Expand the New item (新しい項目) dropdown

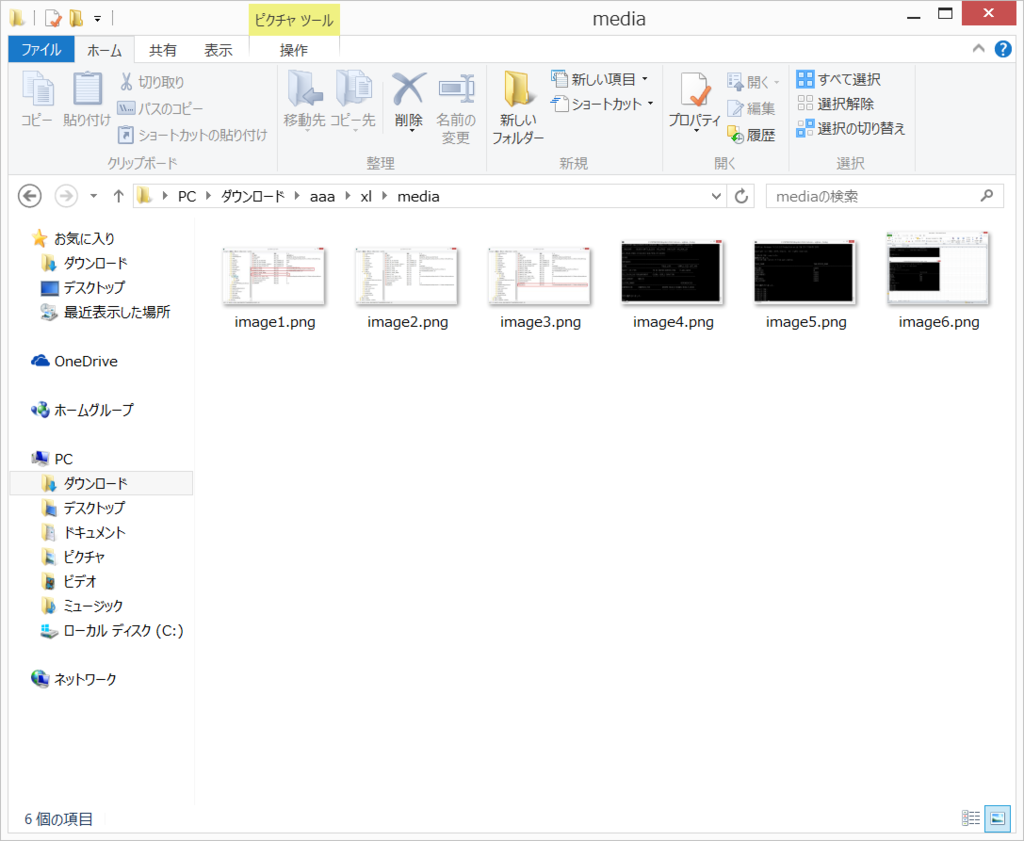tap(645, 79)
